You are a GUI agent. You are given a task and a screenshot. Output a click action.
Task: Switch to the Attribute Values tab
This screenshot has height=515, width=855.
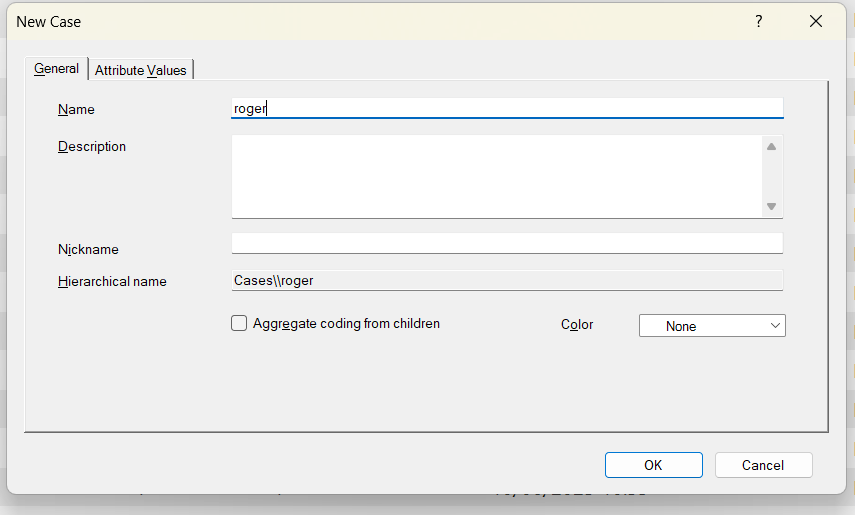click(x=140, y=70)
